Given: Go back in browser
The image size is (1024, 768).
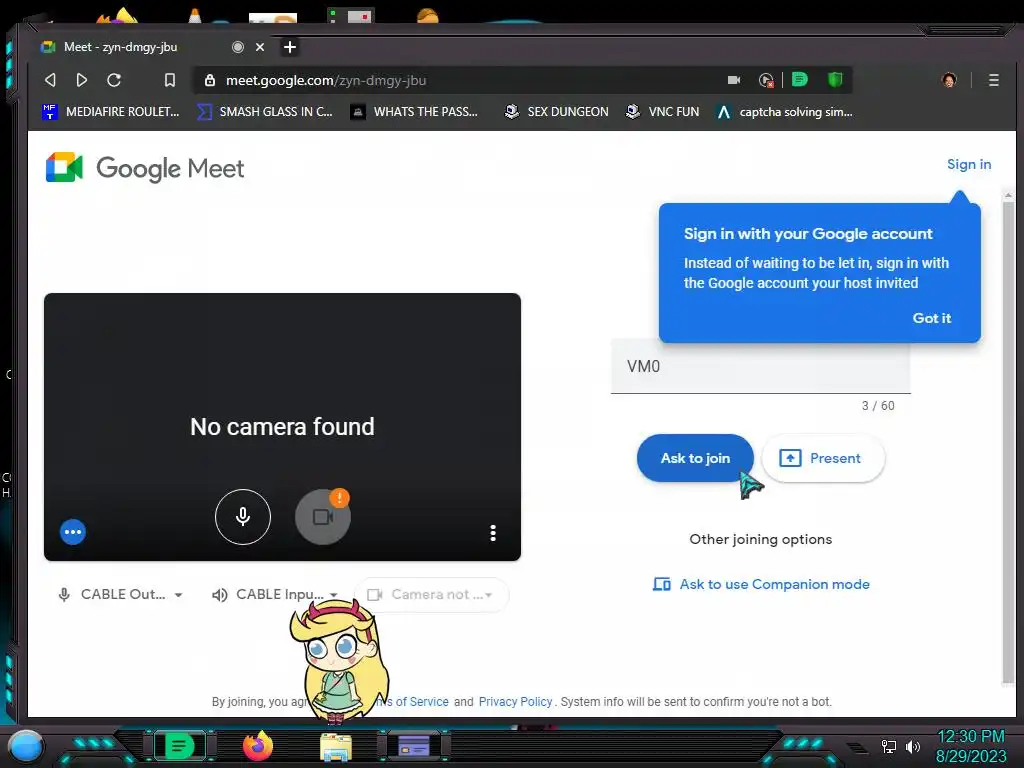Looking at the screenshot, I should coord(50,80).
